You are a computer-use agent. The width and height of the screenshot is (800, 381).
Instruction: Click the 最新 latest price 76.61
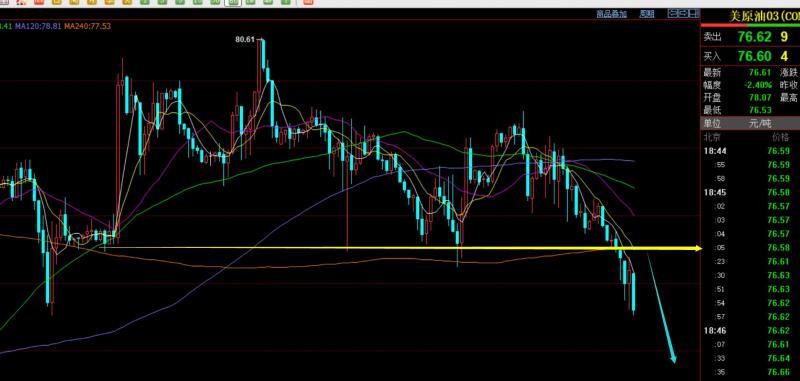point(759,73)
